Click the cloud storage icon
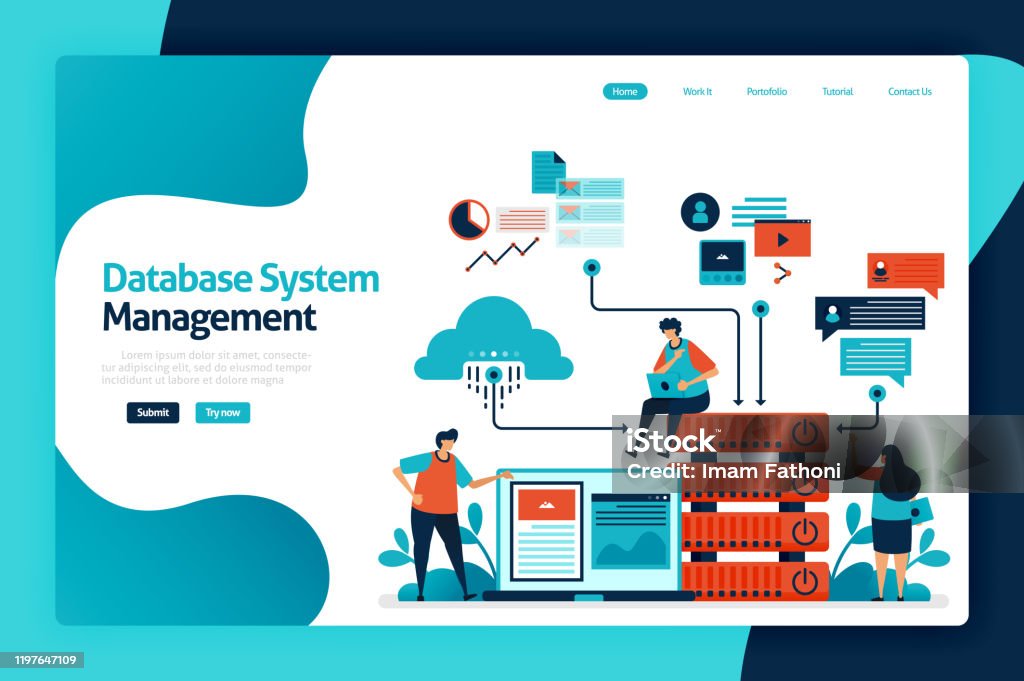Image resolution: width=1024 pixels, height=681 pixels. (494, 340)
